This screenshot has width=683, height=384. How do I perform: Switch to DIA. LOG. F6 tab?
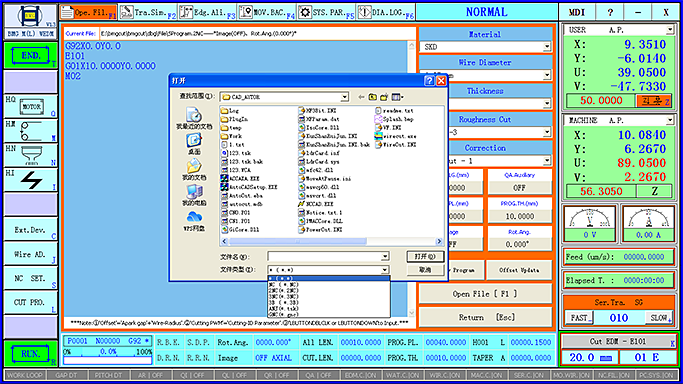tap(386, 13)
